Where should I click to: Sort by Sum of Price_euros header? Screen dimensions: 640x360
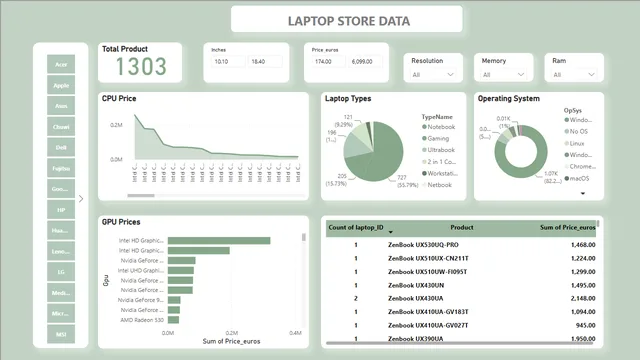[x=567, y=227]
